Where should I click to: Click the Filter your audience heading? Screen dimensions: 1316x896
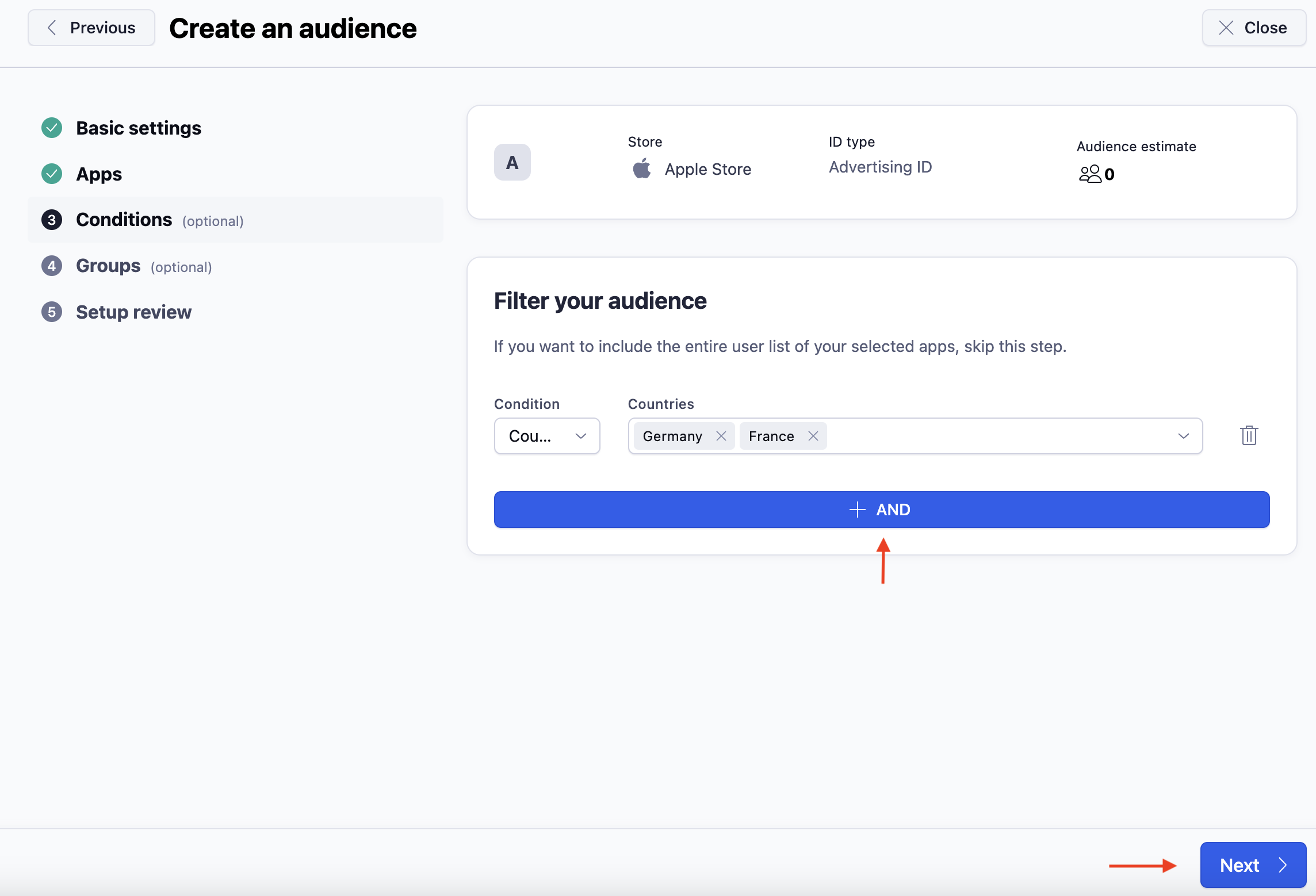[600, 301]
